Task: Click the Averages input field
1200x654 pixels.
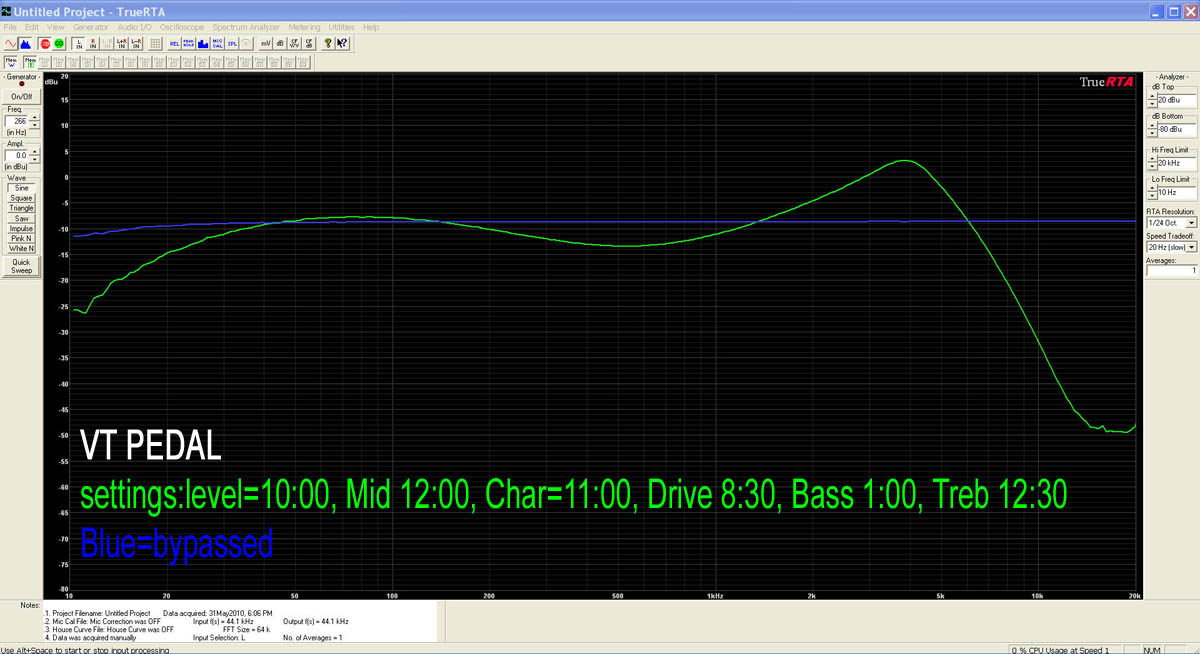Action: pos(1171,270)
